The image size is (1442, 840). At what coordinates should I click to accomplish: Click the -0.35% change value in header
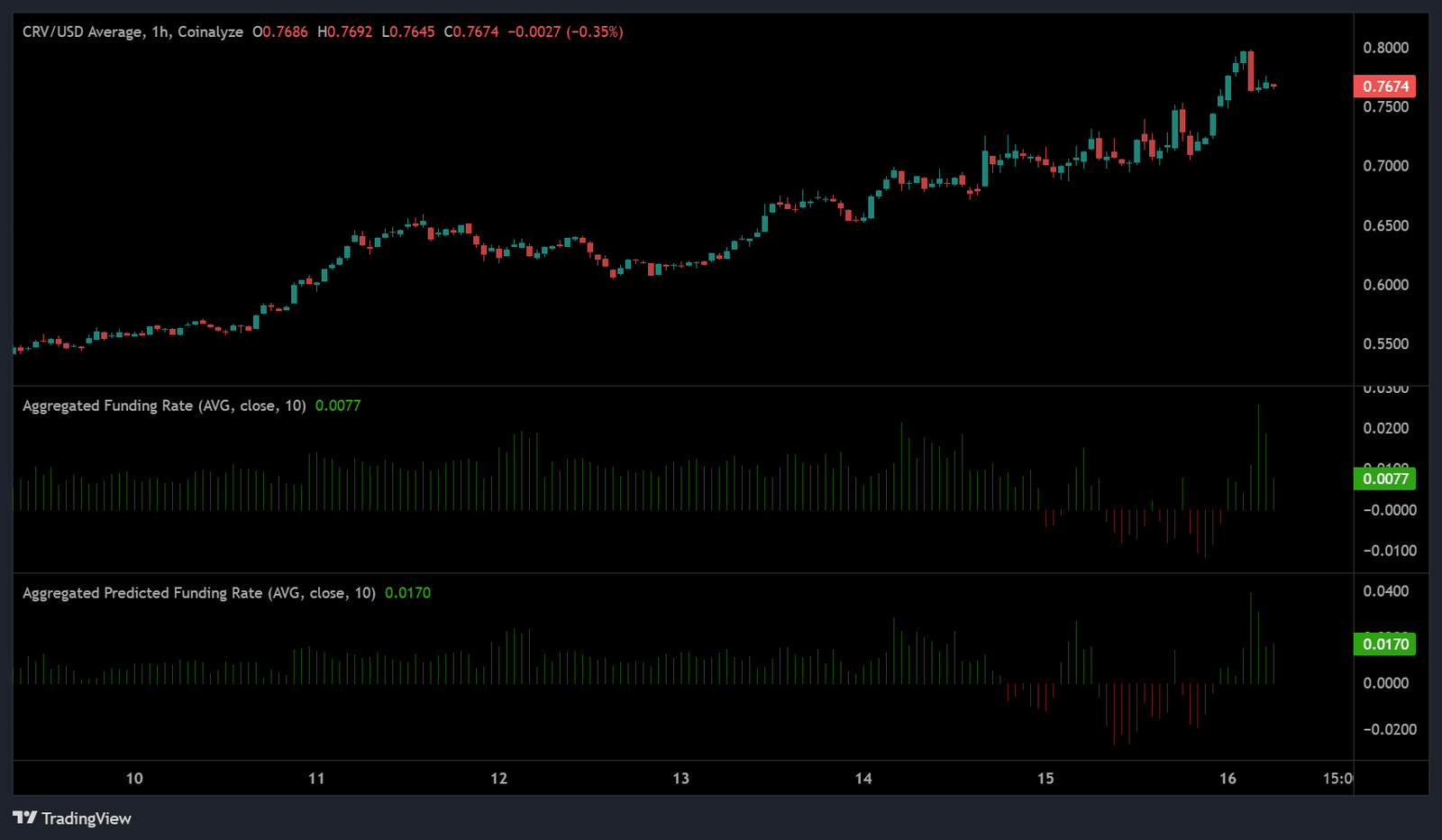click(594, 32)
